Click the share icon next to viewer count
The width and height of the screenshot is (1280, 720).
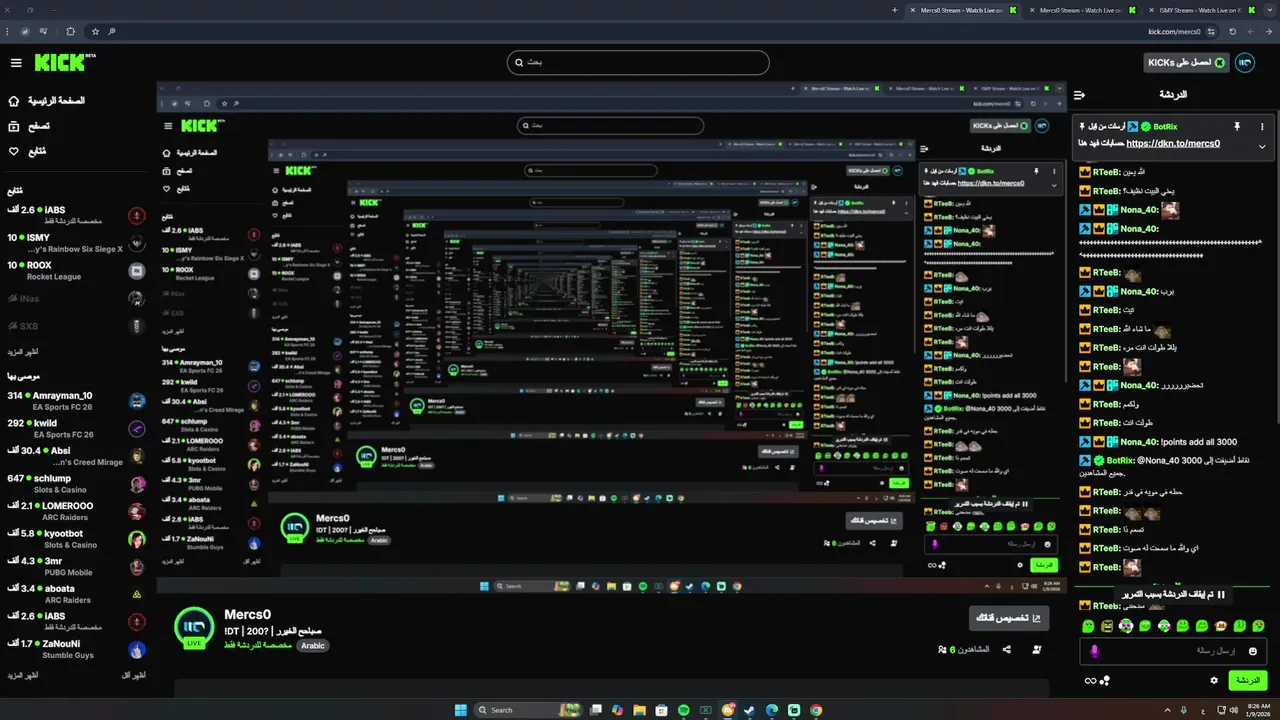1006,649
